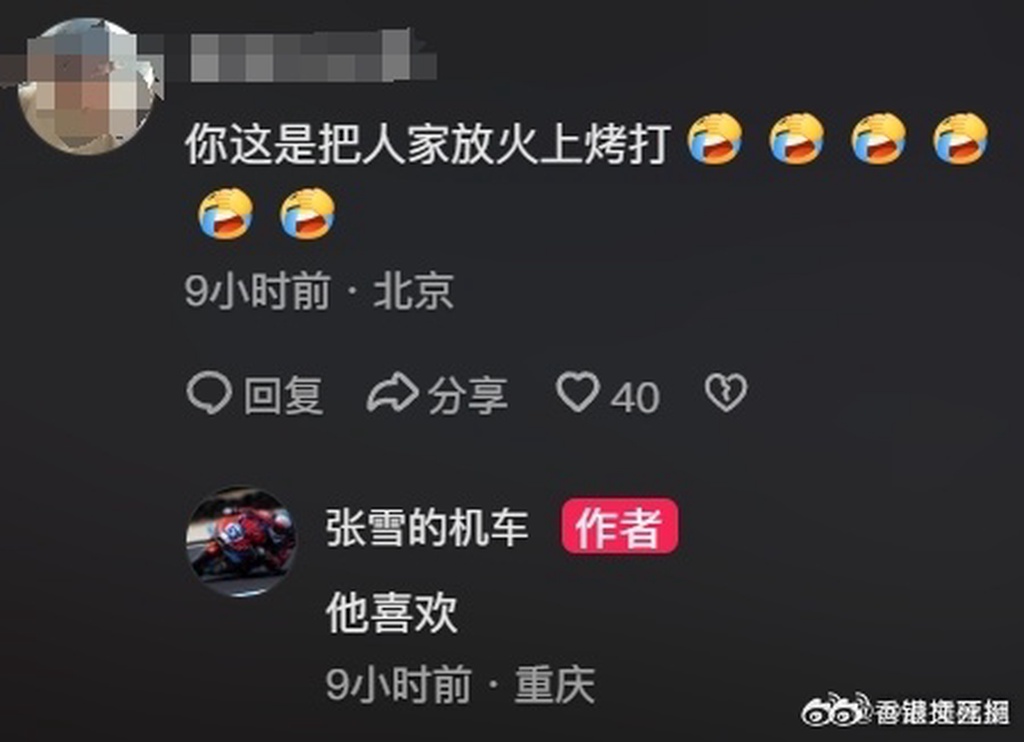Like the comment via heart icon
This screenshot has width=1024, height=742.
pyautogui.click(x=578, y=393)
